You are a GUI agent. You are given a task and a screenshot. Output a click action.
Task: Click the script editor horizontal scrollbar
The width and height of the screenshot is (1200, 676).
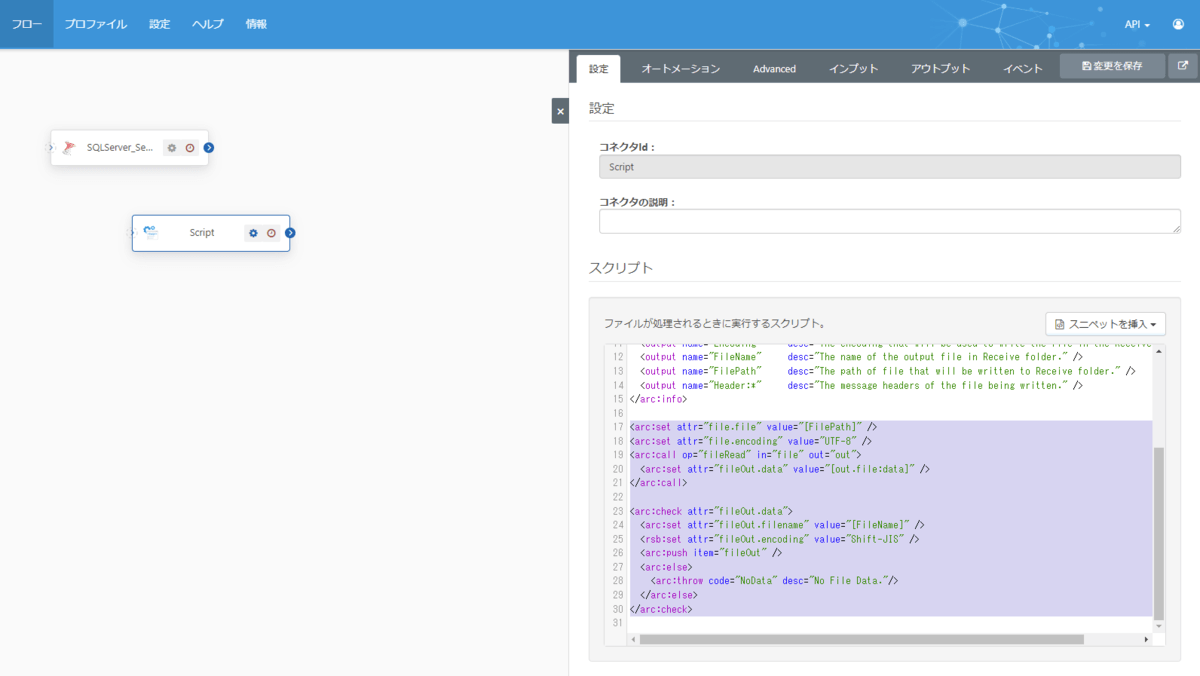pos(861,639)
